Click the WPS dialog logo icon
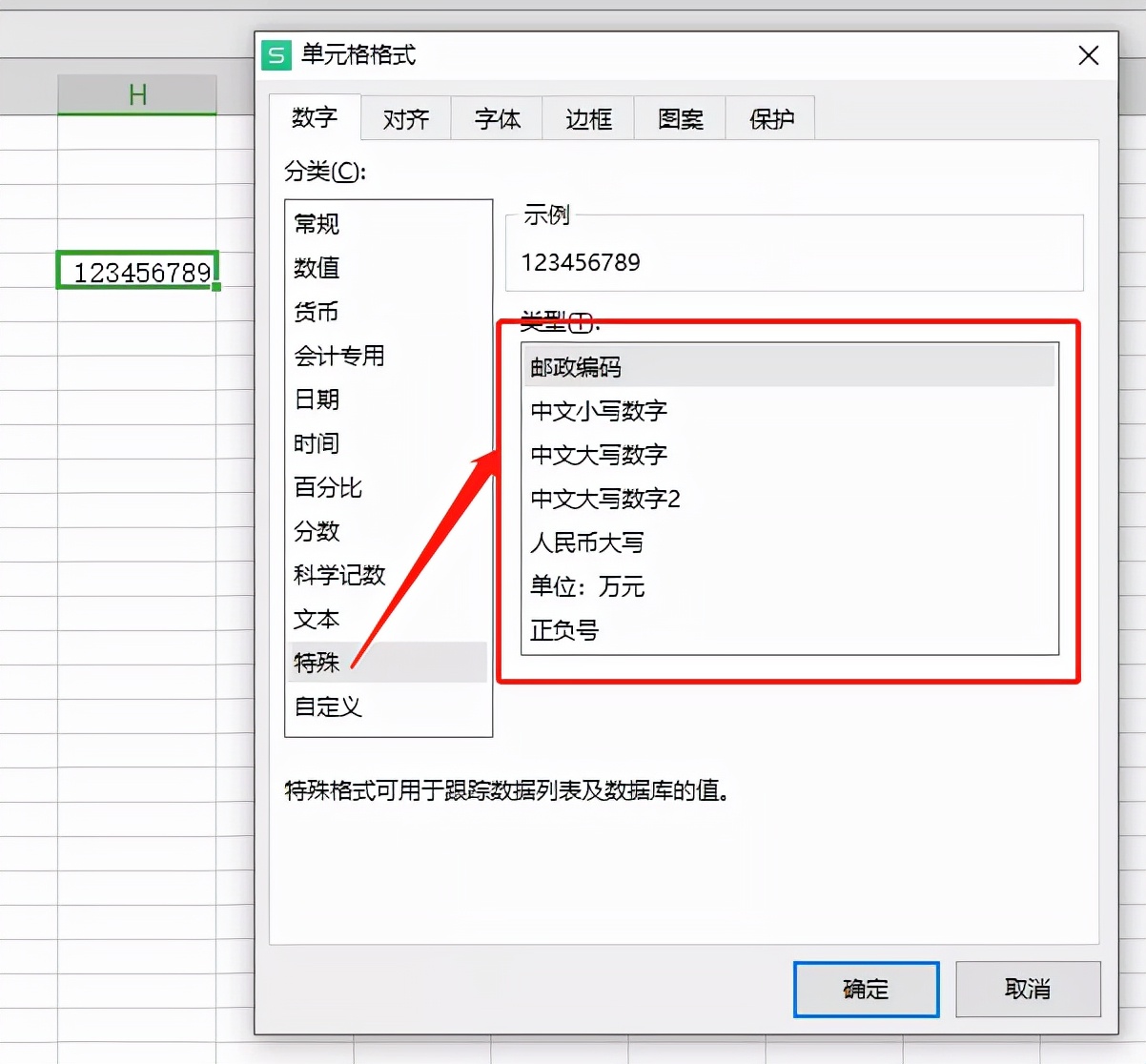1146x1064 pixels. (x=276, y=56)
